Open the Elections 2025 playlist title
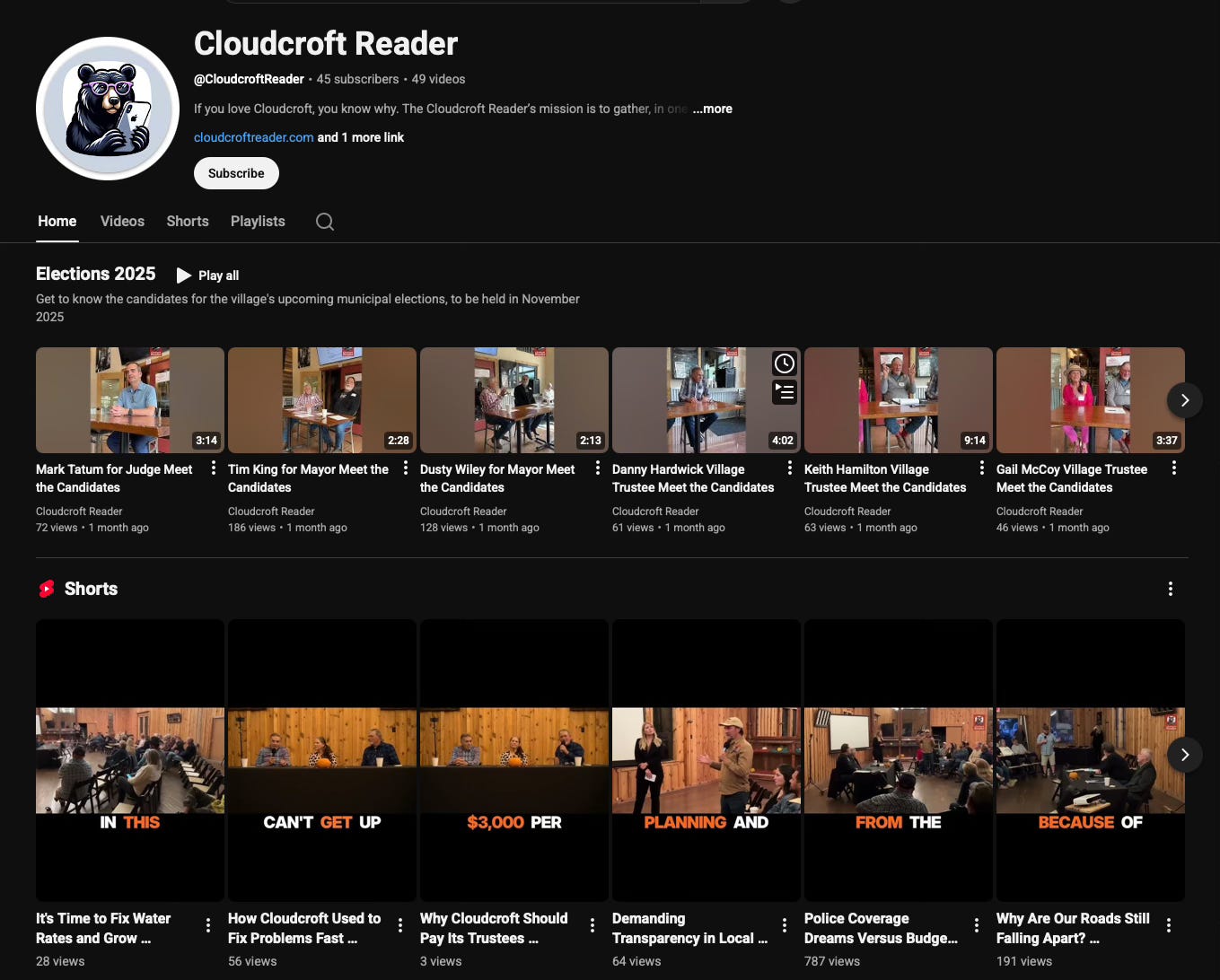 (x=96, y=274)
